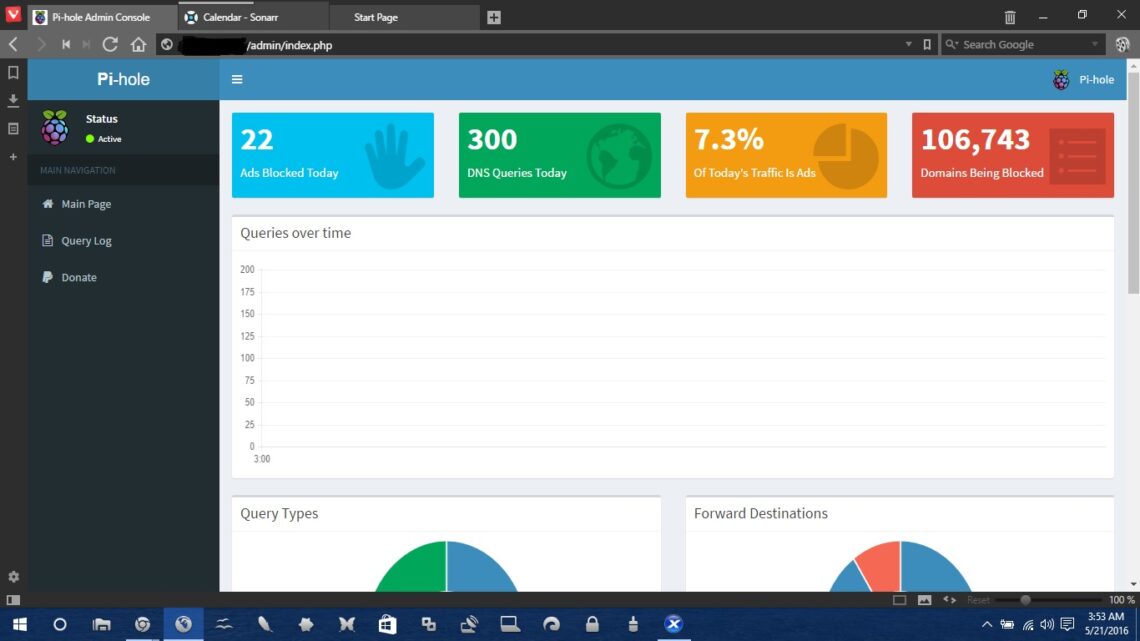Go back with the browser back arrow
Screen dimensions: 1140x641
point(13,44)
